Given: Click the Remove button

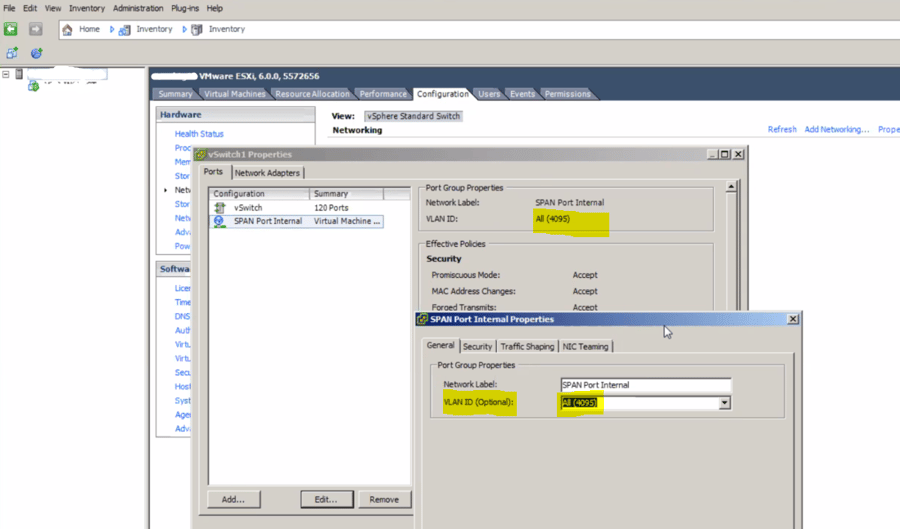Looking at the screenshot, I should [x=384, y=499].
